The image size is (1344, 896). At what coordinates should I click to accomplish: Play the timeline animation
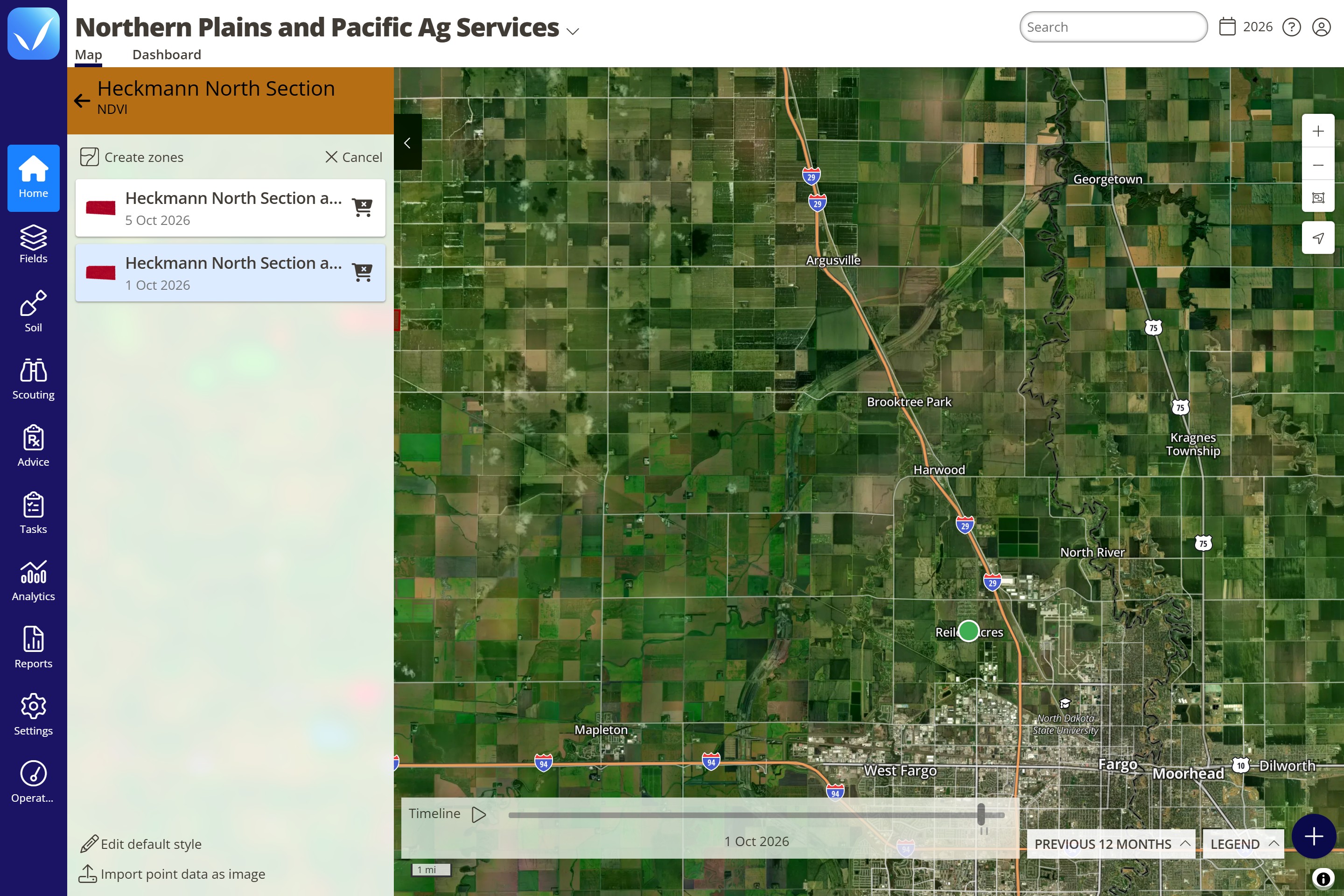coord(479,814)
